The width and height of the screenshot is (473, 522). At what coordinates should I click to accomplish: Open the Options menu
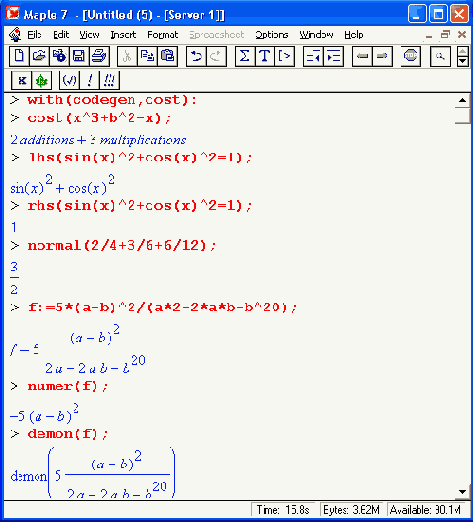tap(272, 35)
